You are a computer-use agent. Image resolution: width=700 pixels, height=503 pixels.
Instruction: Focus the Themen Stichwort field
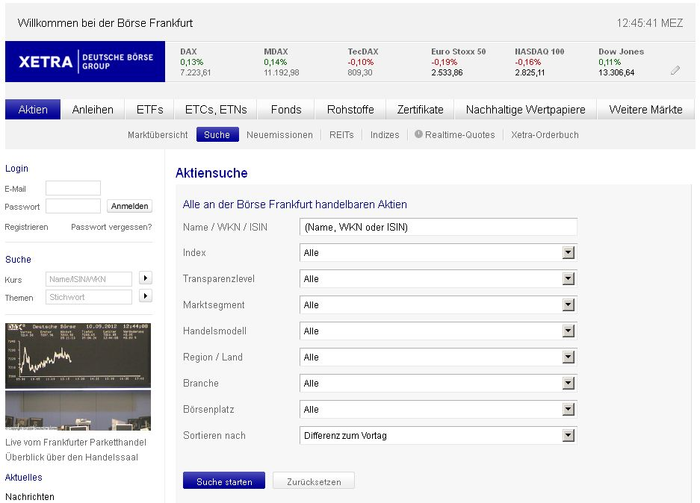click(89, 297)
